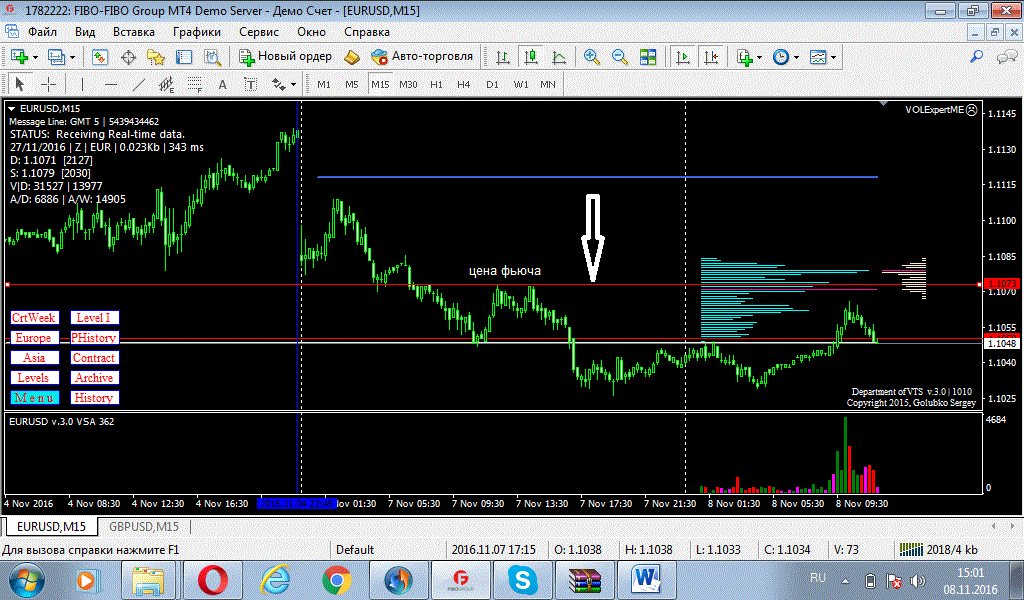Open Skype from the taskbar

coord(522,580)
